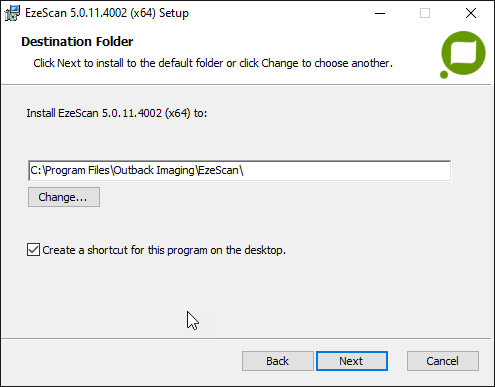Uncheck the desktop shortcut checkbox
Screen dimensions: 495x387
pyautogui.click(x=33, y=250)
